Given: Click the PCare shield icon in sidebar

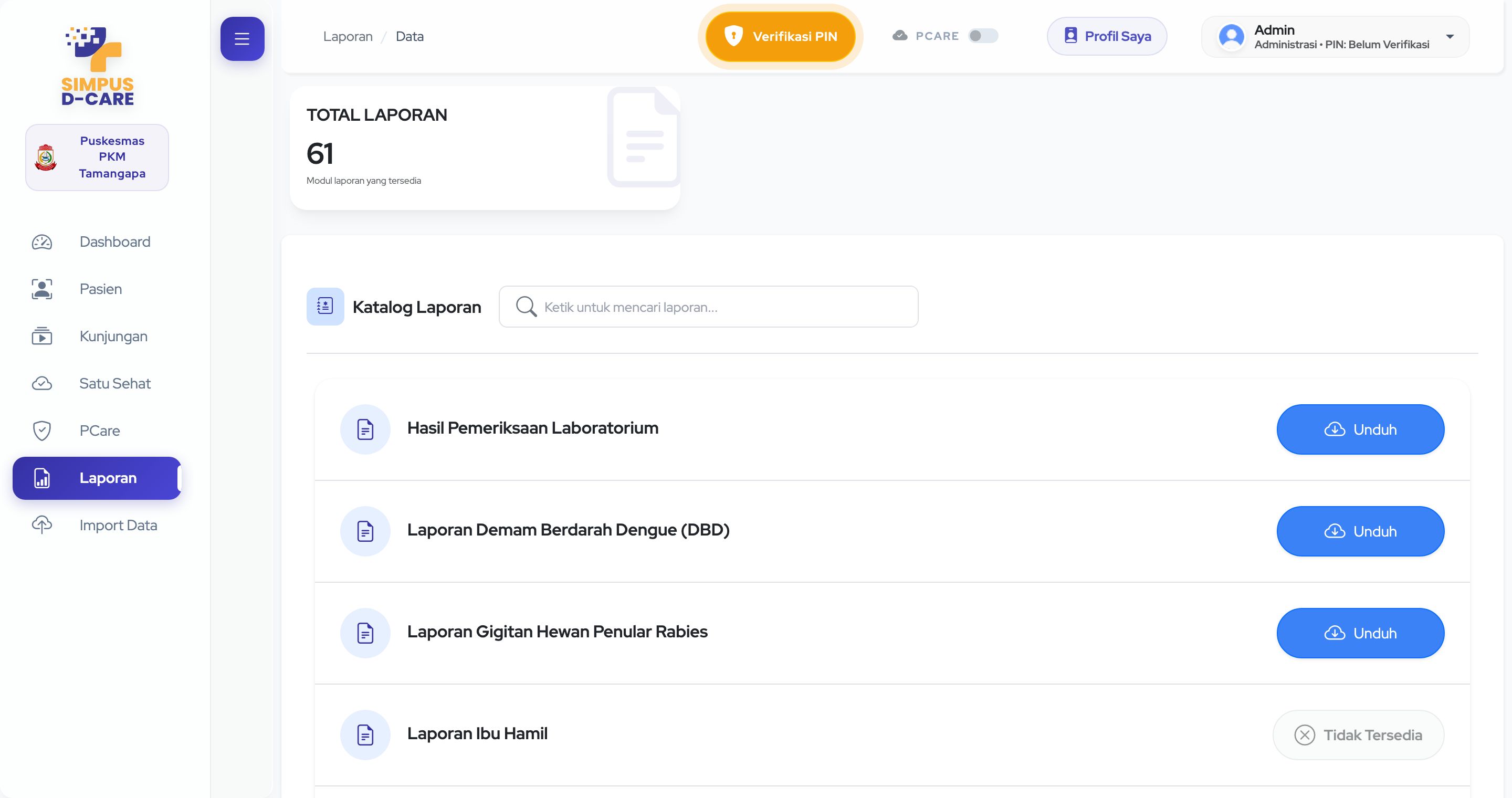Looking at the screenshot, I should [x=41, y=430].
